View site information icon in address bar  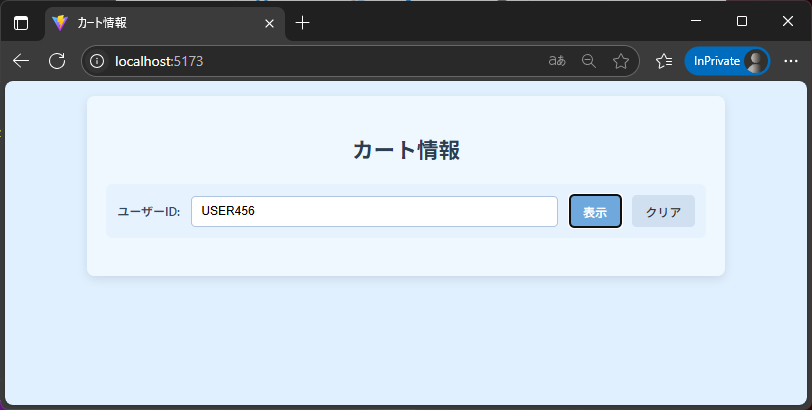click(x=97, y=61)
